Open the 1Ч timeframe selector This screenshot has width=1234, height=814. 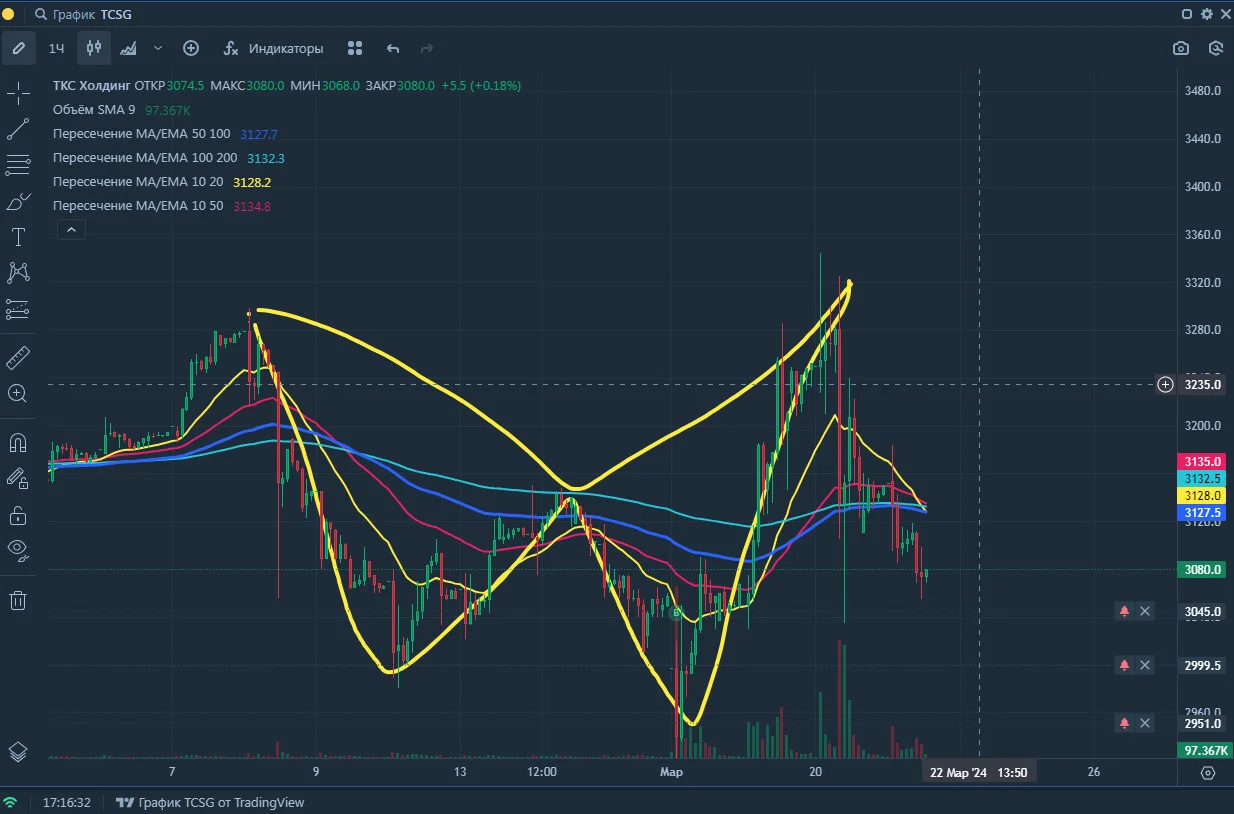(x=57, y=48)
